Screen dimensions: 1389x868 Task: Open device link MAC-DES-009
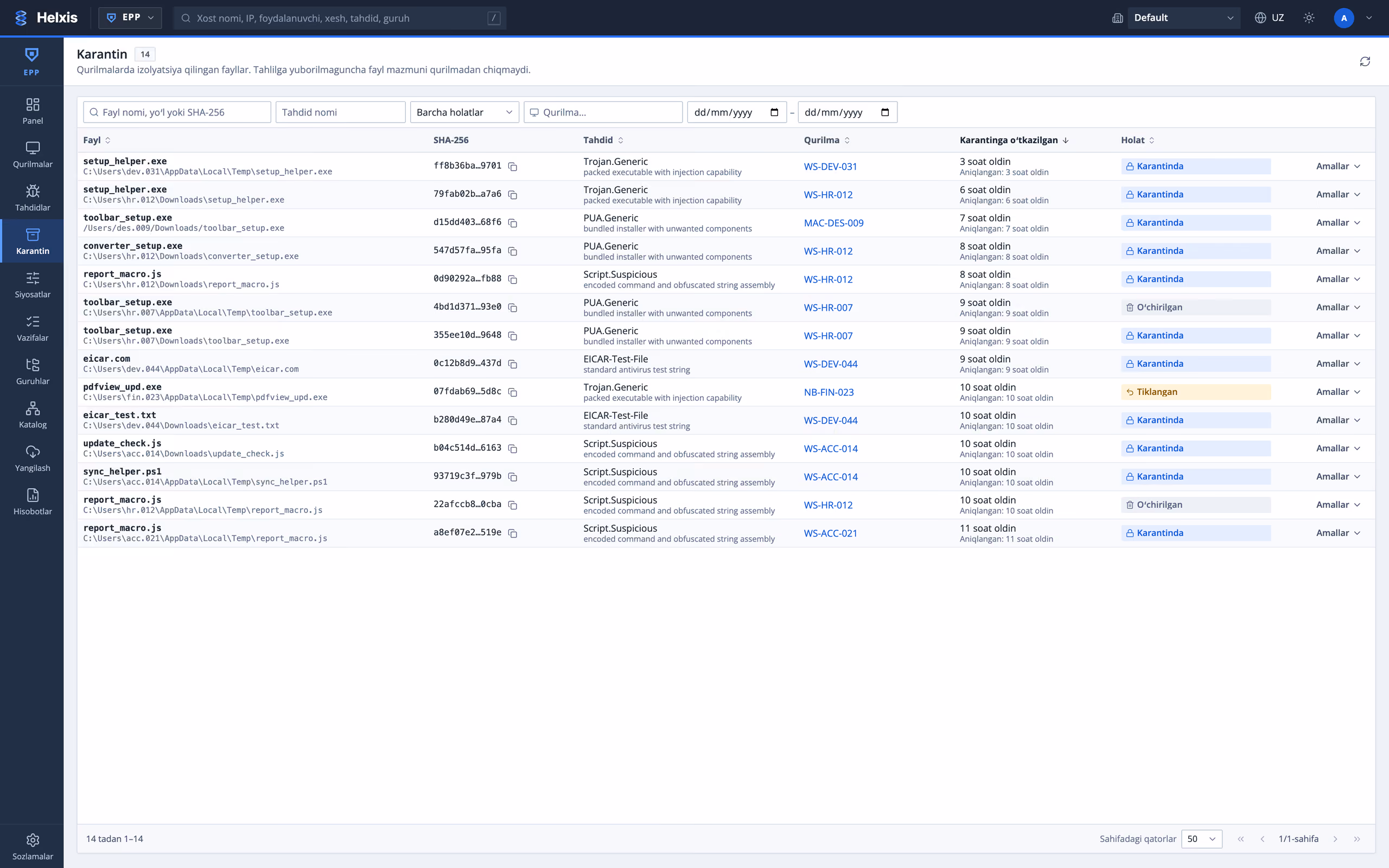click(x=833, y=223)
